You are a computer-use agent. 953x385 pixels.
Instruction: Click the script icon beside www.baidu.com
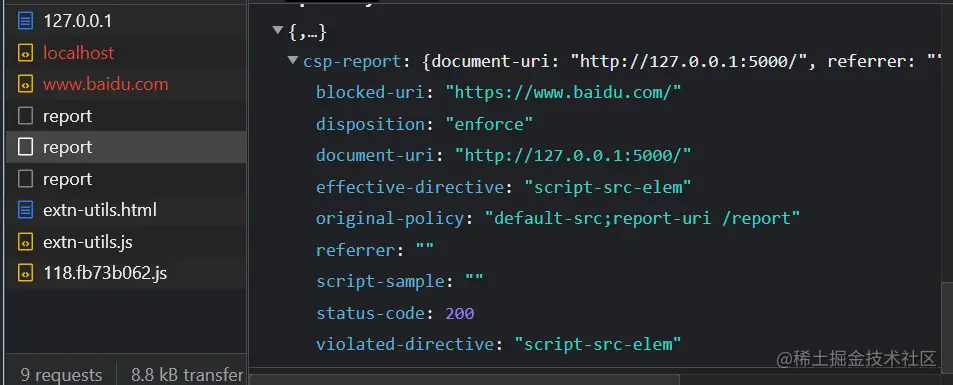pos(25,85)
